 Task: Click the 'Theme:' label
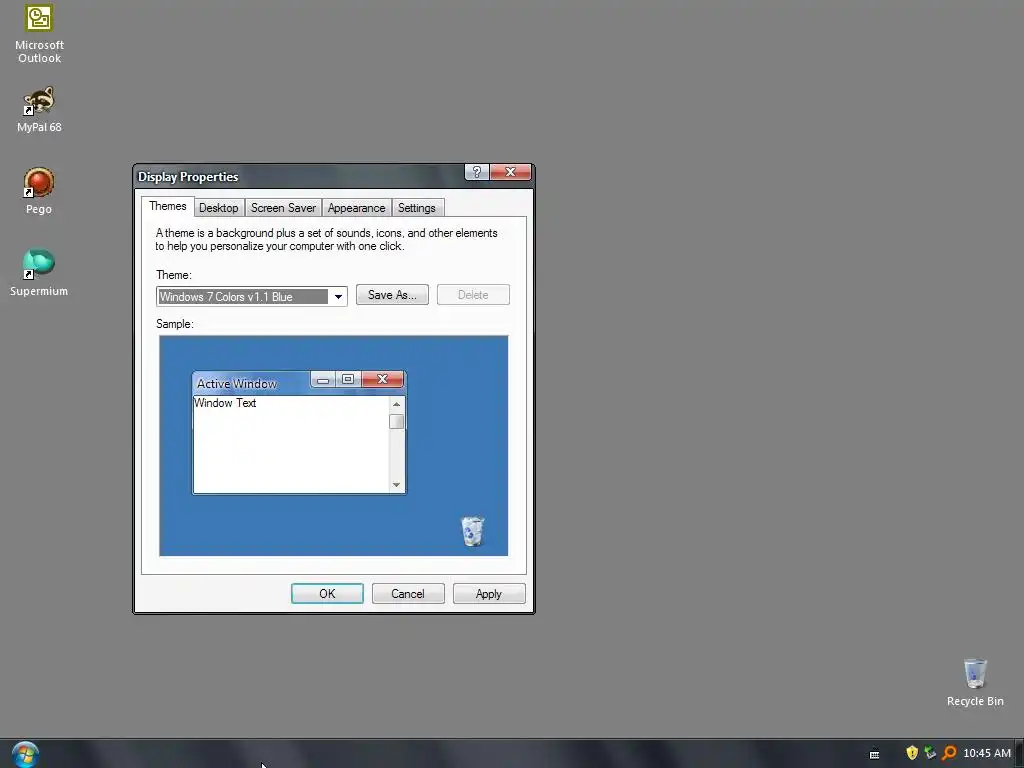[174, 275]
